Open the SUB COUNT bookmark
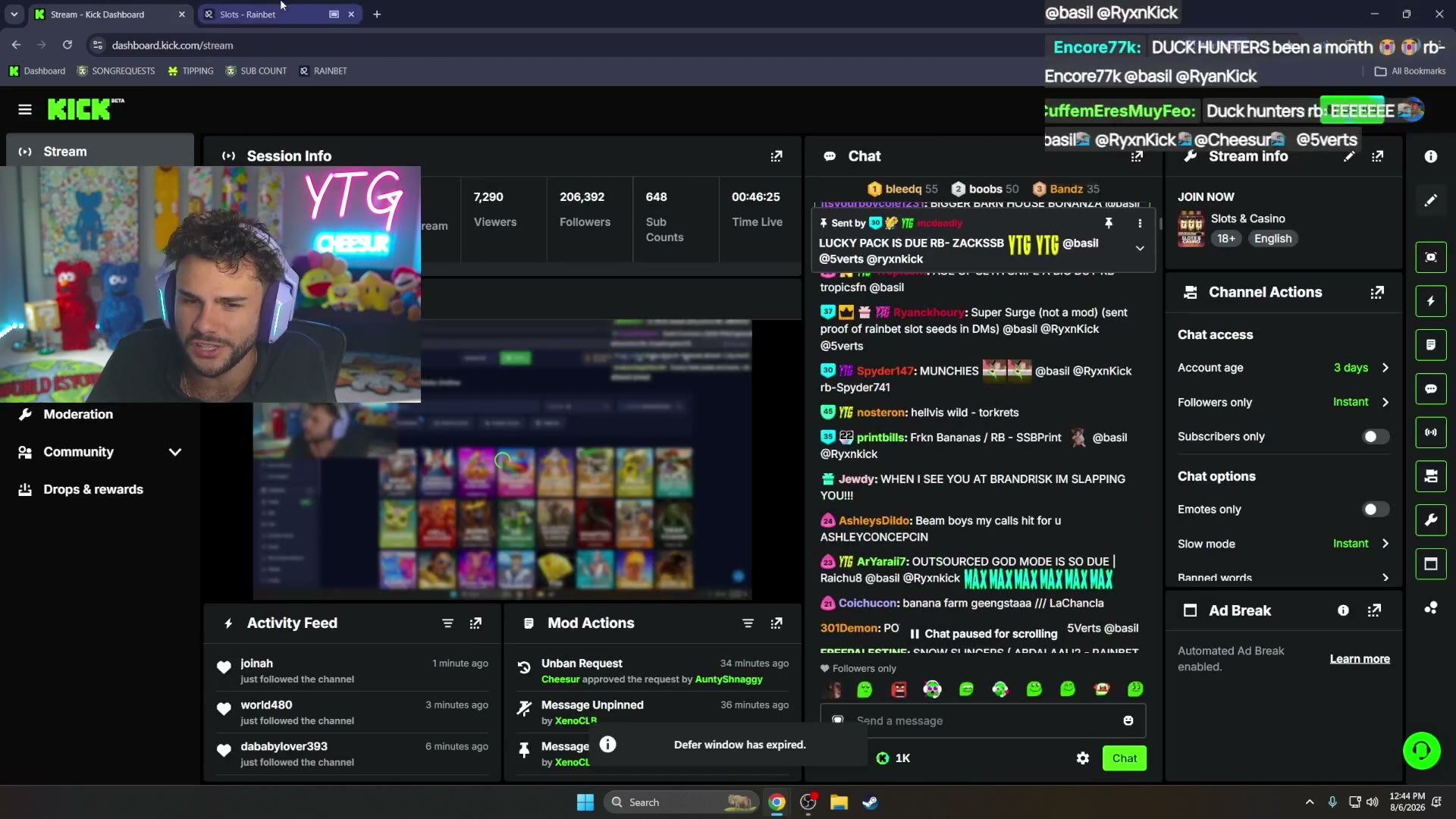Viewport: 1456px width, 819px height. click(256, 71)
